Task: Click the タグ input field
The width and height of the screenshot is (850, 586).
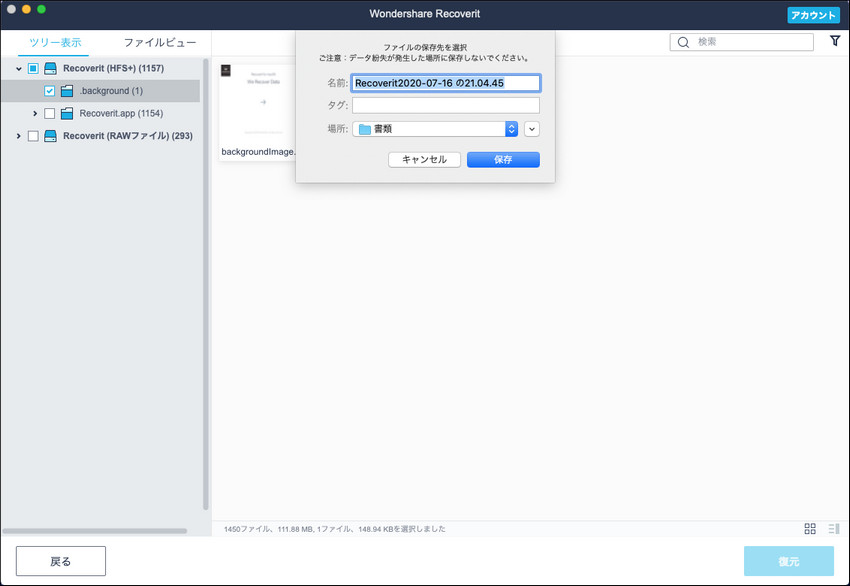Action: [446, 105]
